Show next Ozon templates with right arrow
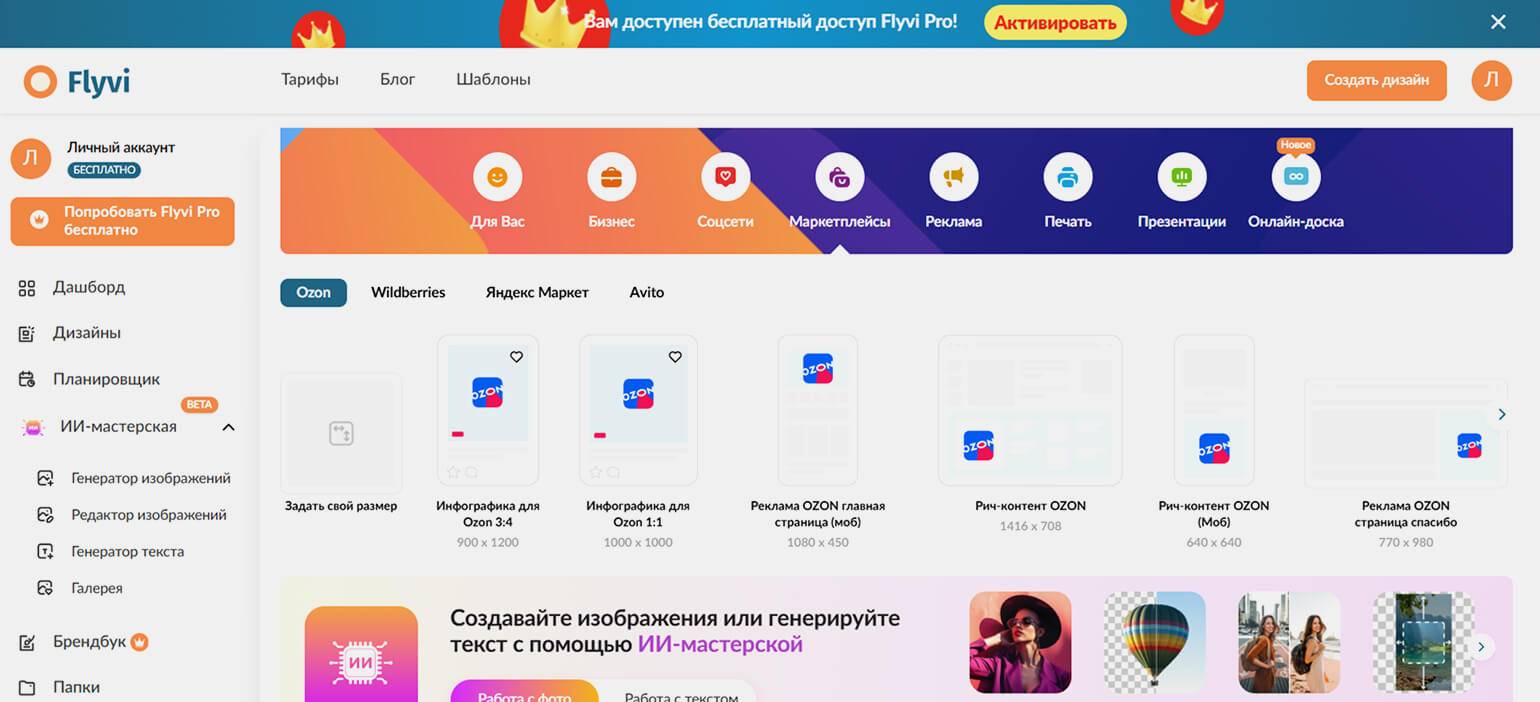Viewport: 1540px width, 702px height. [x=1500, y=414]
